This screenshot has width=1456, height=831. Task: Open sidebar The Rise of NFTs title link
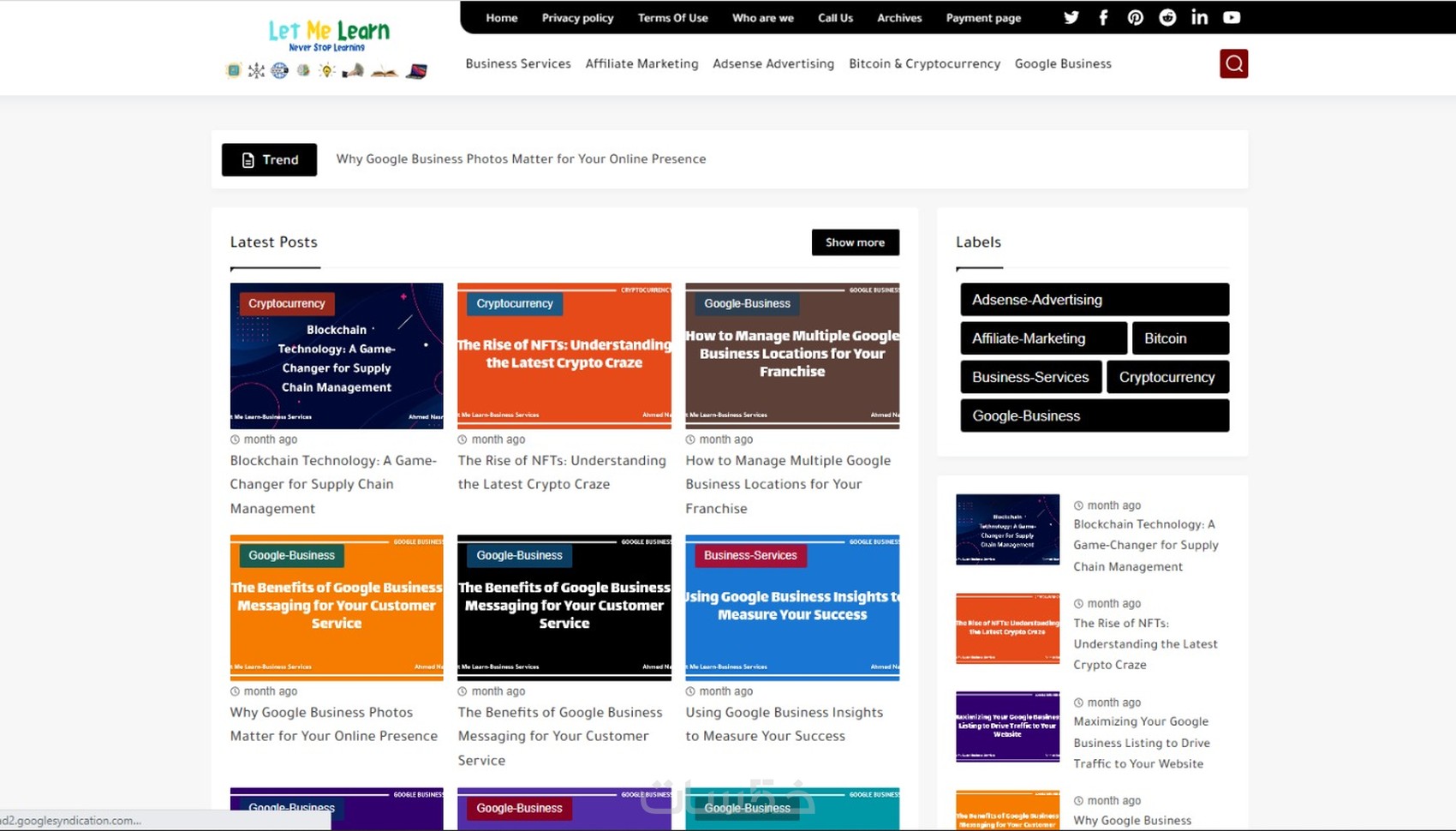(x=1145, y=643)
